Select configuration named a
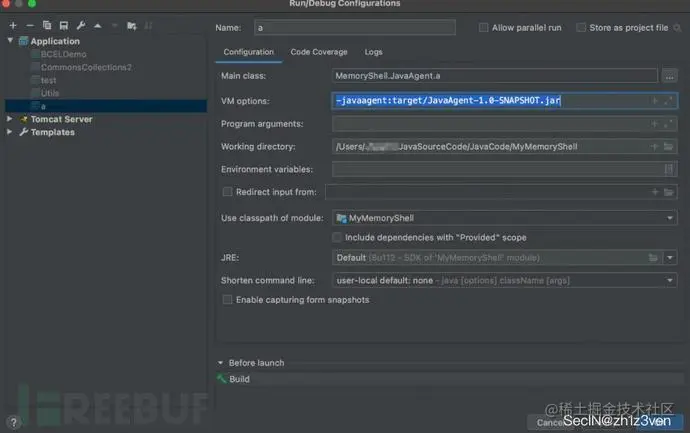 pos(106,106)
